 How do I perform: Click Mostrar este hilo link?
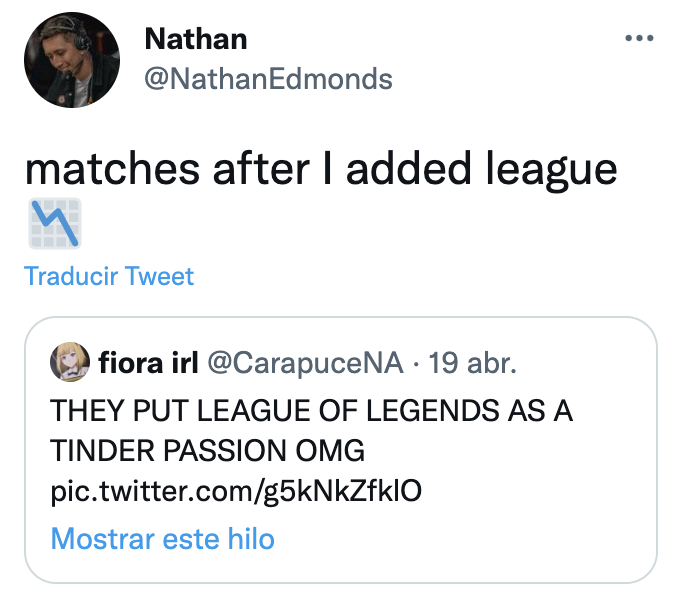pos(162,539)
